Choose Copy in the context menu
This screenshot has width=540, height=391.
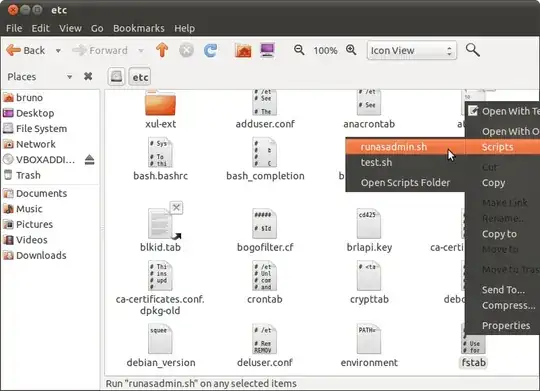[503, 183]
